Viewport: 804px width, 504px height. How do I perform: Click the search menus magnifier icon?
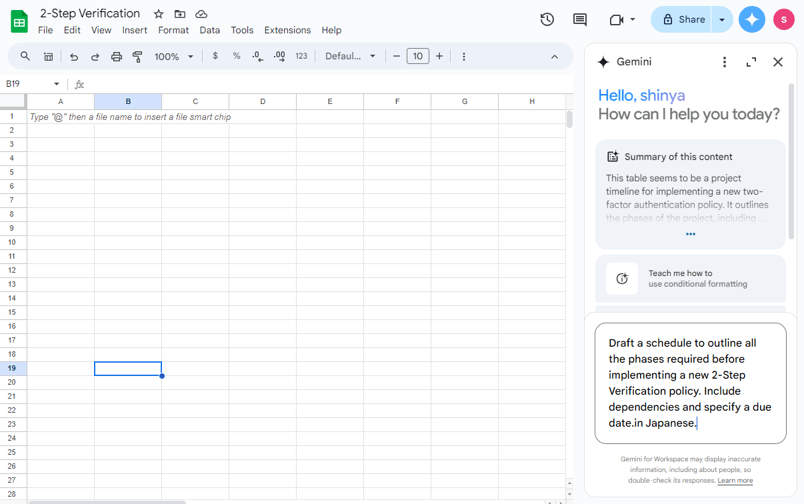coord(25,56)
